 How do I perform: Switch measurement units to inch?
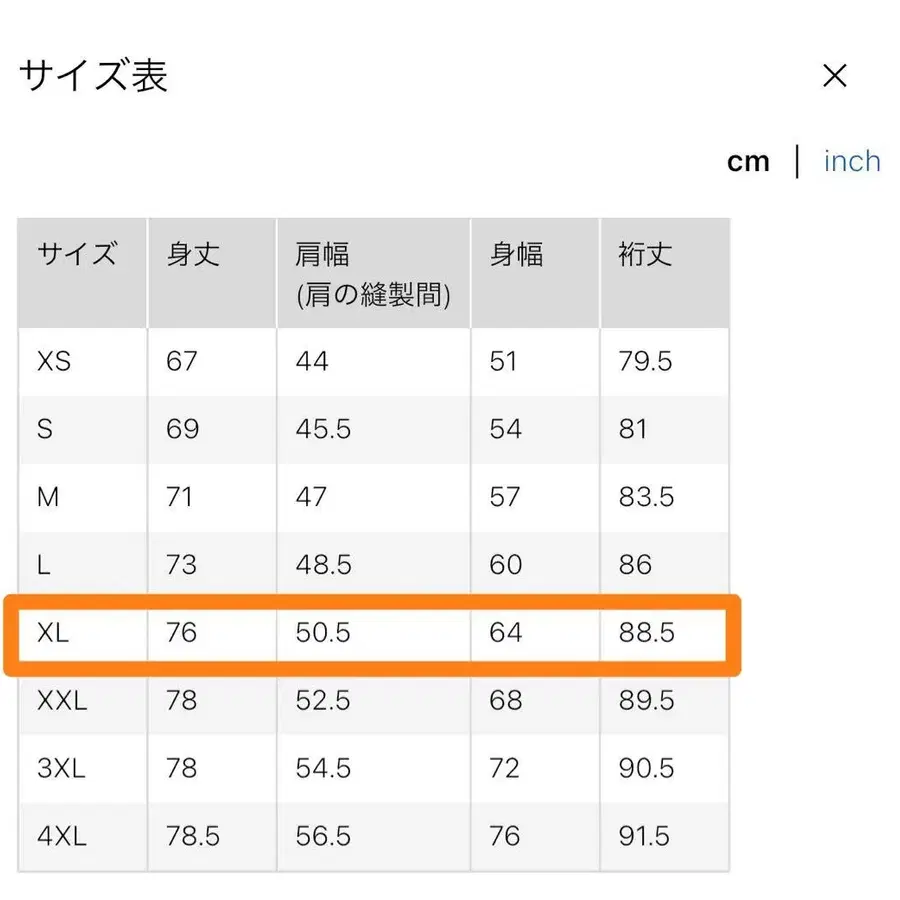(x=851, y=161)
